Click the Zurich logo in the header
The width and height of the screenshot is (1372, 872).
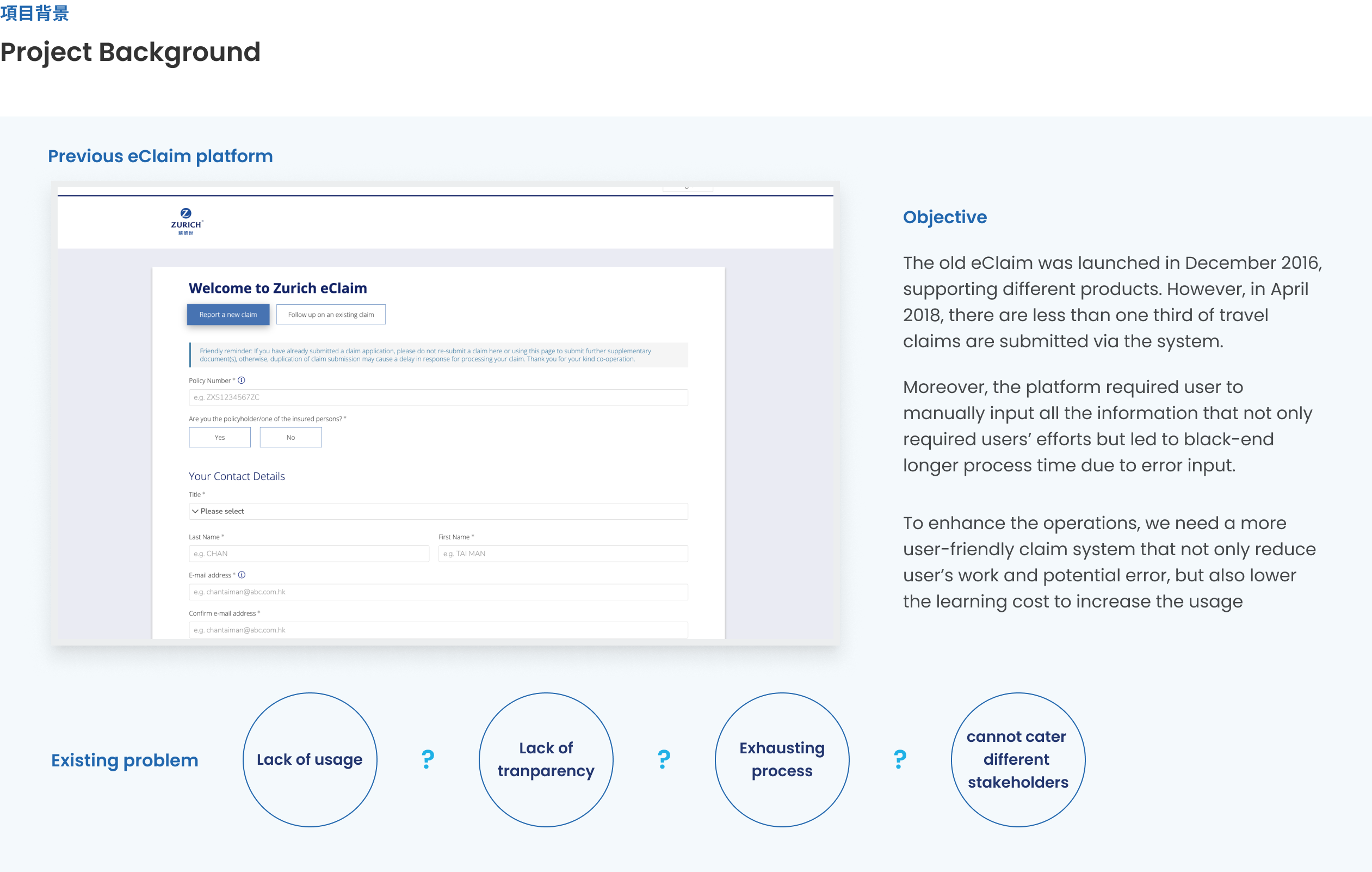tap(187, 222)
